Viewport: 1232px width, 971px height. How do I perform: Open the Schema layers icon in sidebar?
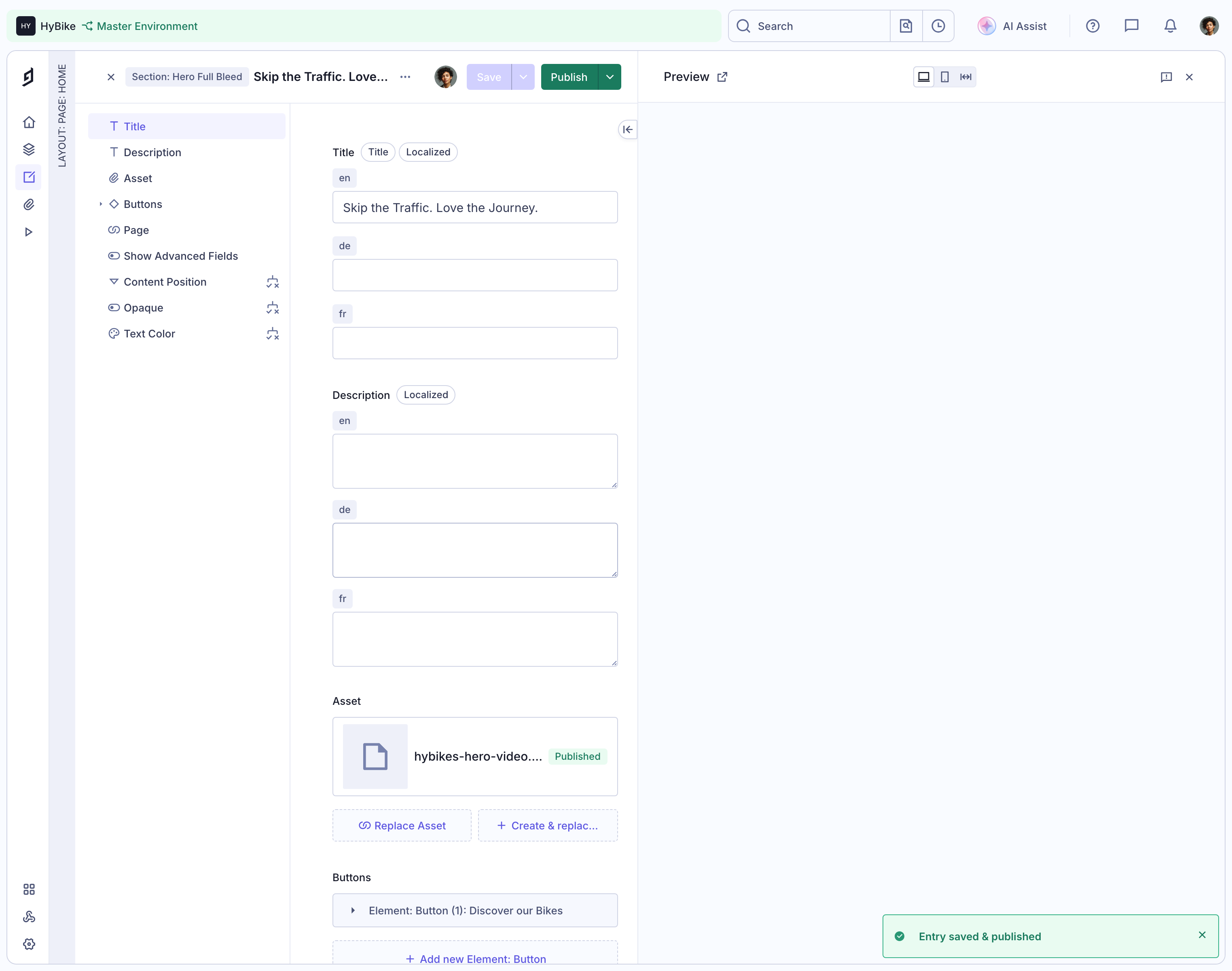[x=29, y=150]
